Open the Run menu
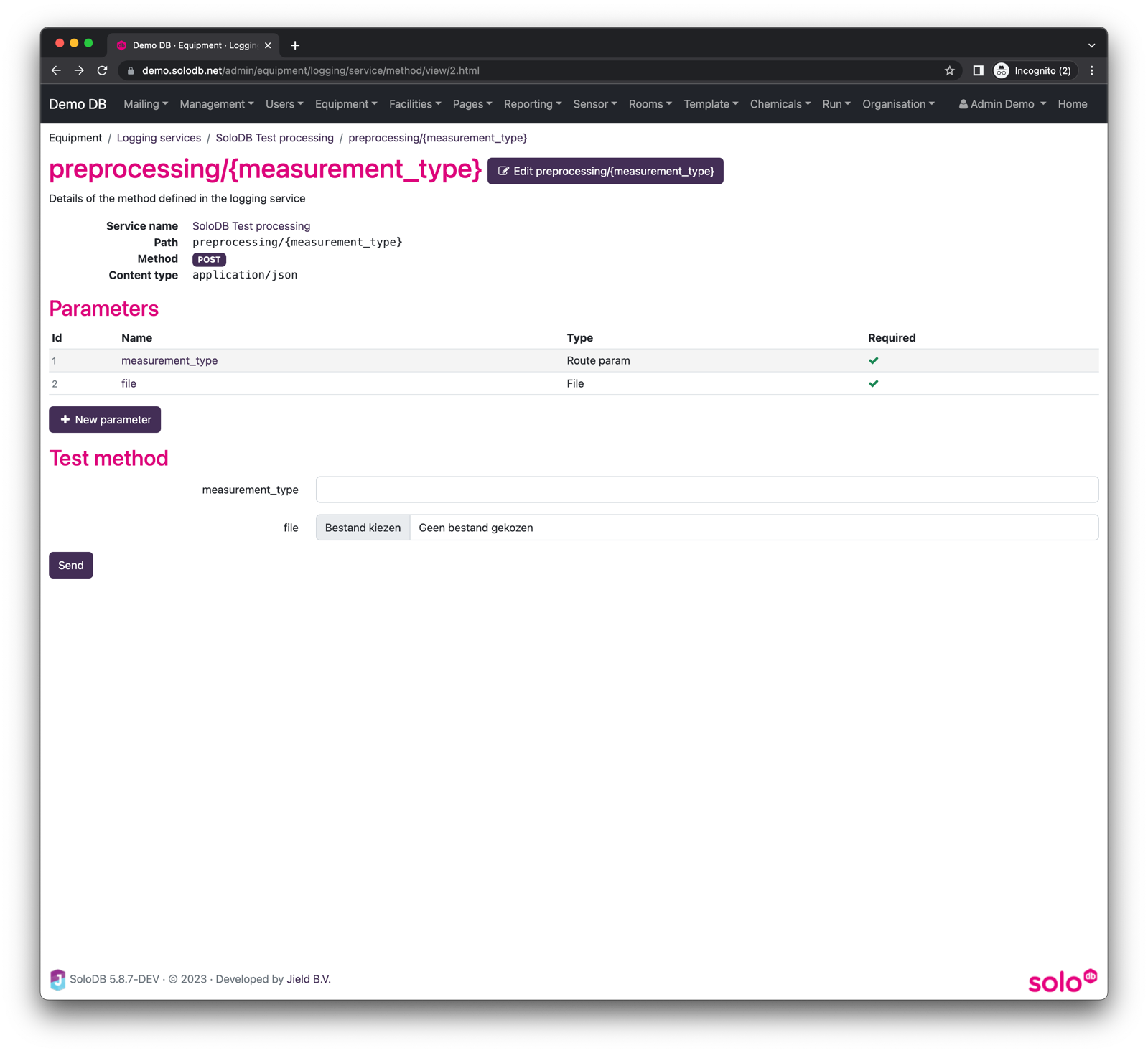 pos(836,104)
